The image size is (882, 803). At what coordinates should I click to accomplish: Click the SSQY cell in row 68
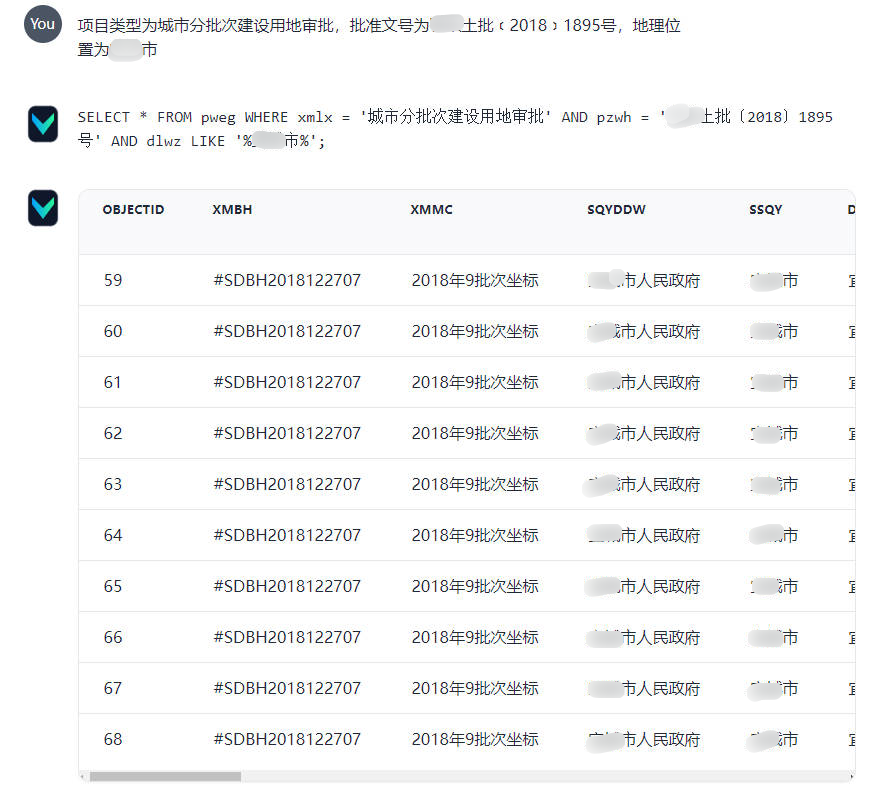tap(773, 739)
